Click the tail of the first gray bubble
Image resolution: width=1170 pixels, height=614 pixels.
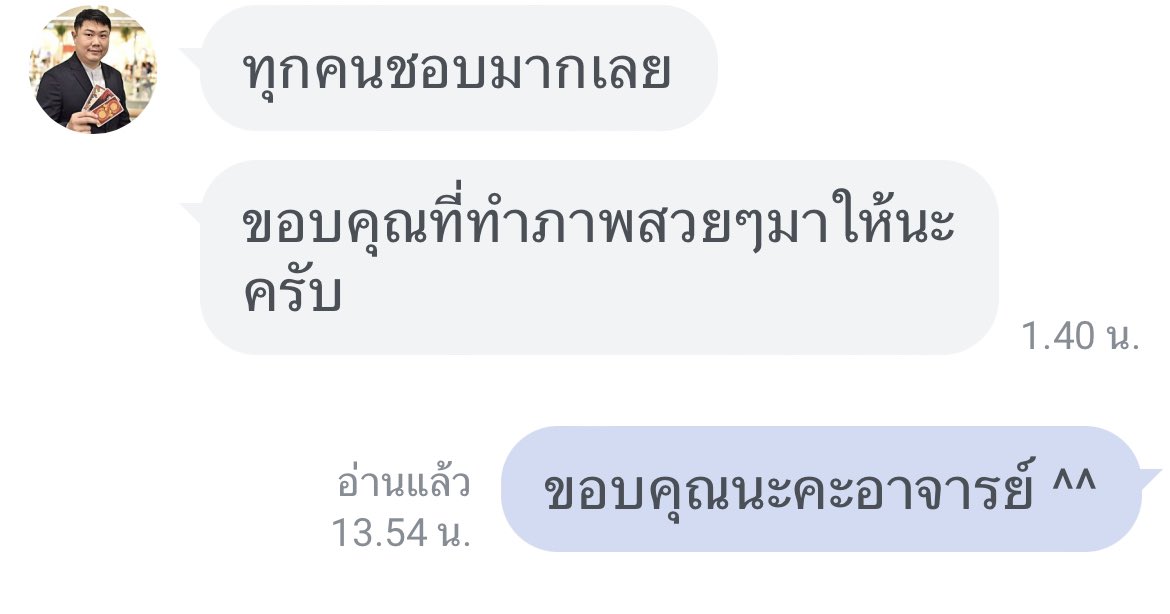coord(193,56)
